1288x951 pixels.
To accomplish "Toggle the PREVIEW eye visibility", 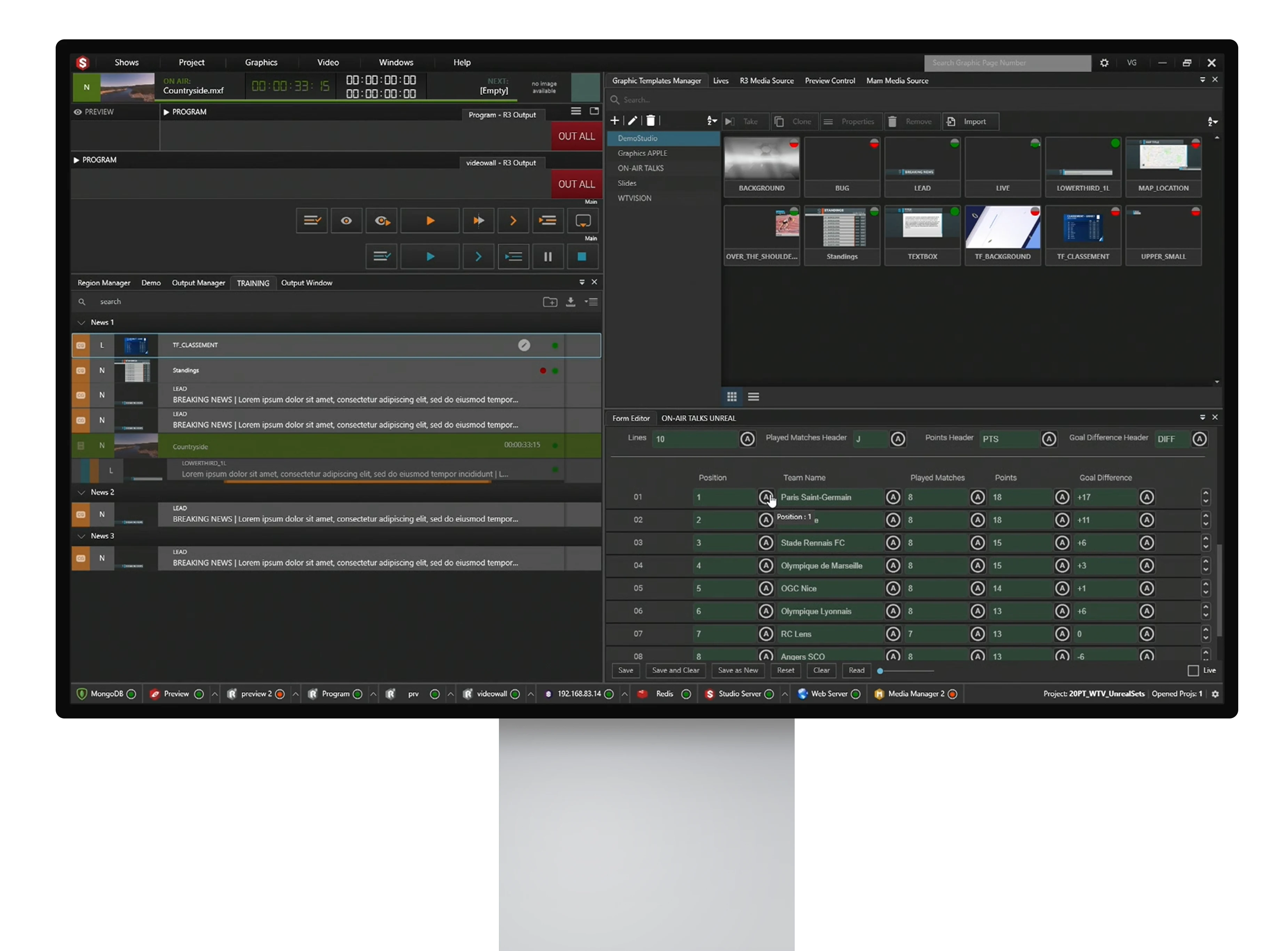I will pos(78,112).
